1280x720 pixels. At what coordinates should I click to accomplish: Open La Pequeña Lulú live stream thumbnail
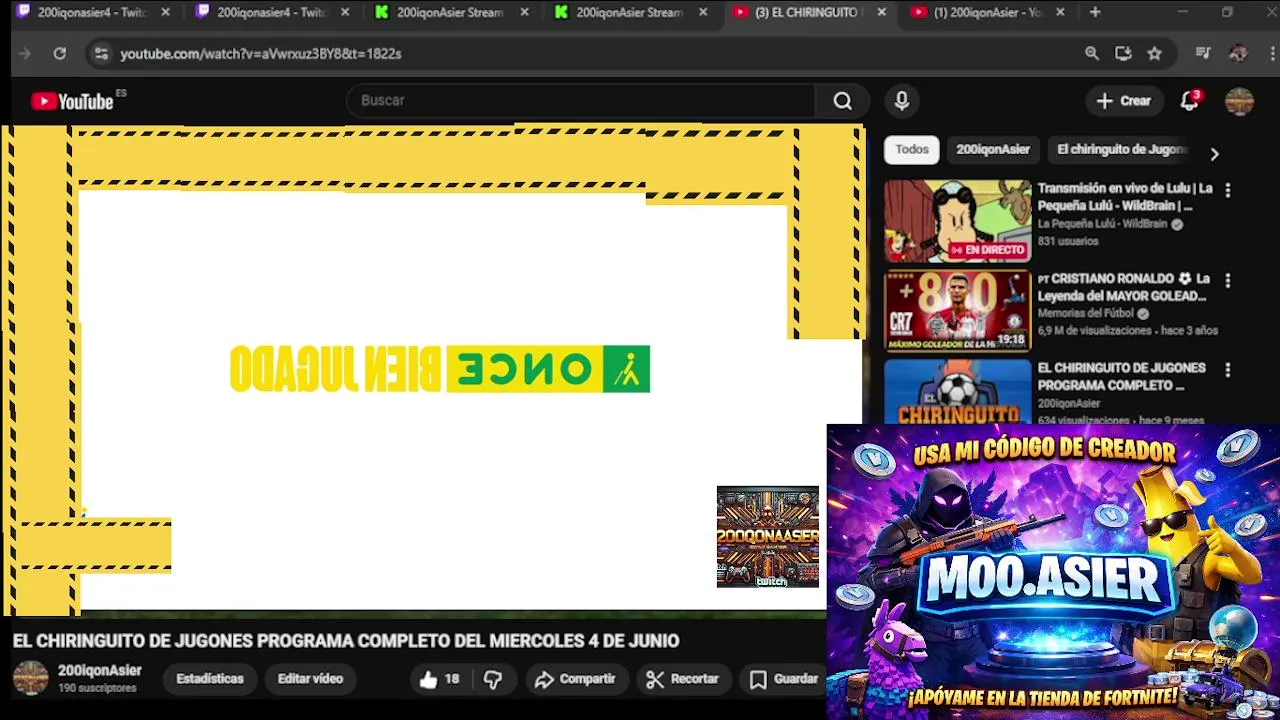tap(957, 221)
